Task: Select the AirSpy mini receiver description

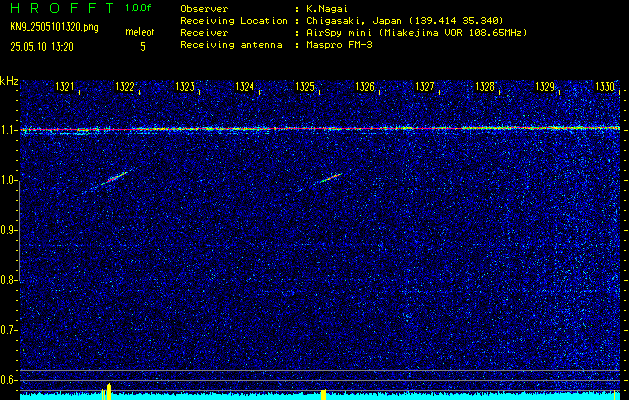Action: pos(416,32)
